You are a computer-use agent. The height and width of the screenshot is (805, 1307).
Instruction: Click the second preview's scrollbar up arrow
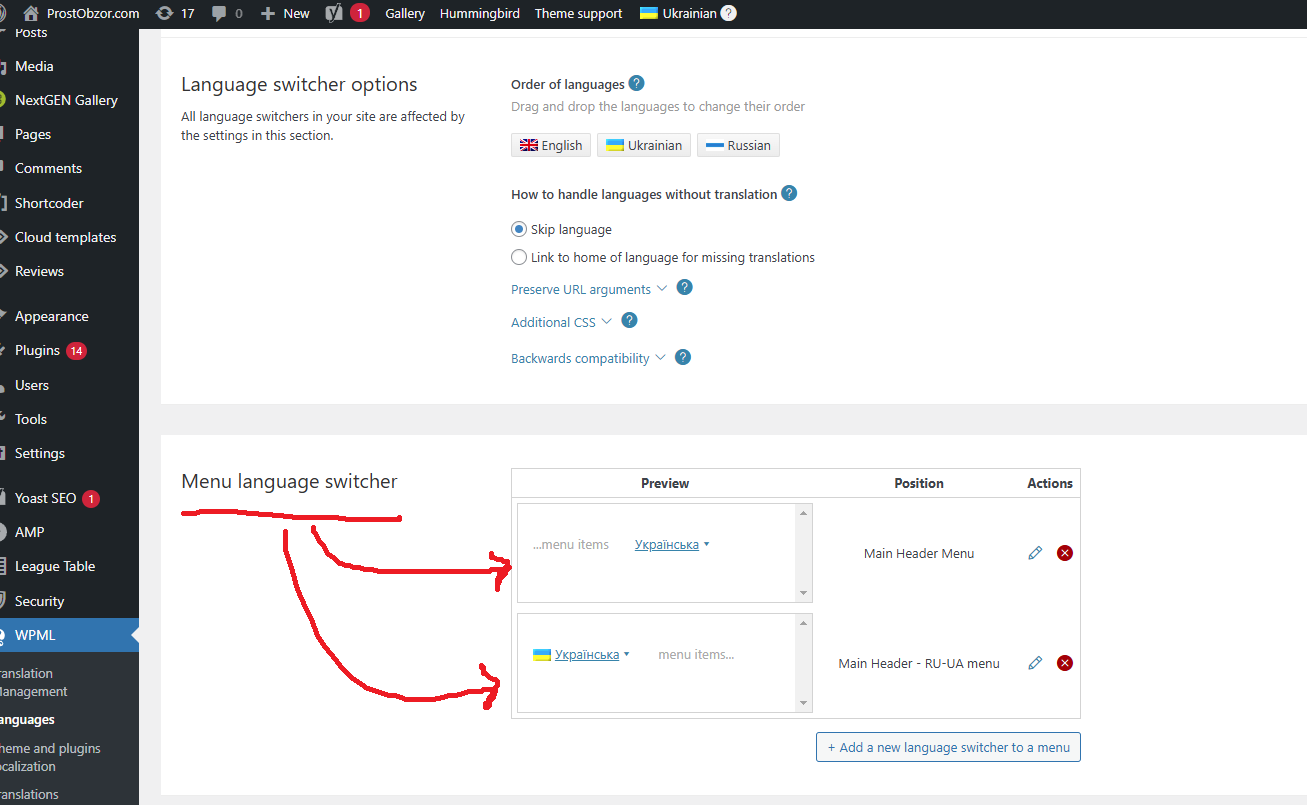click(x=803, y=623)
